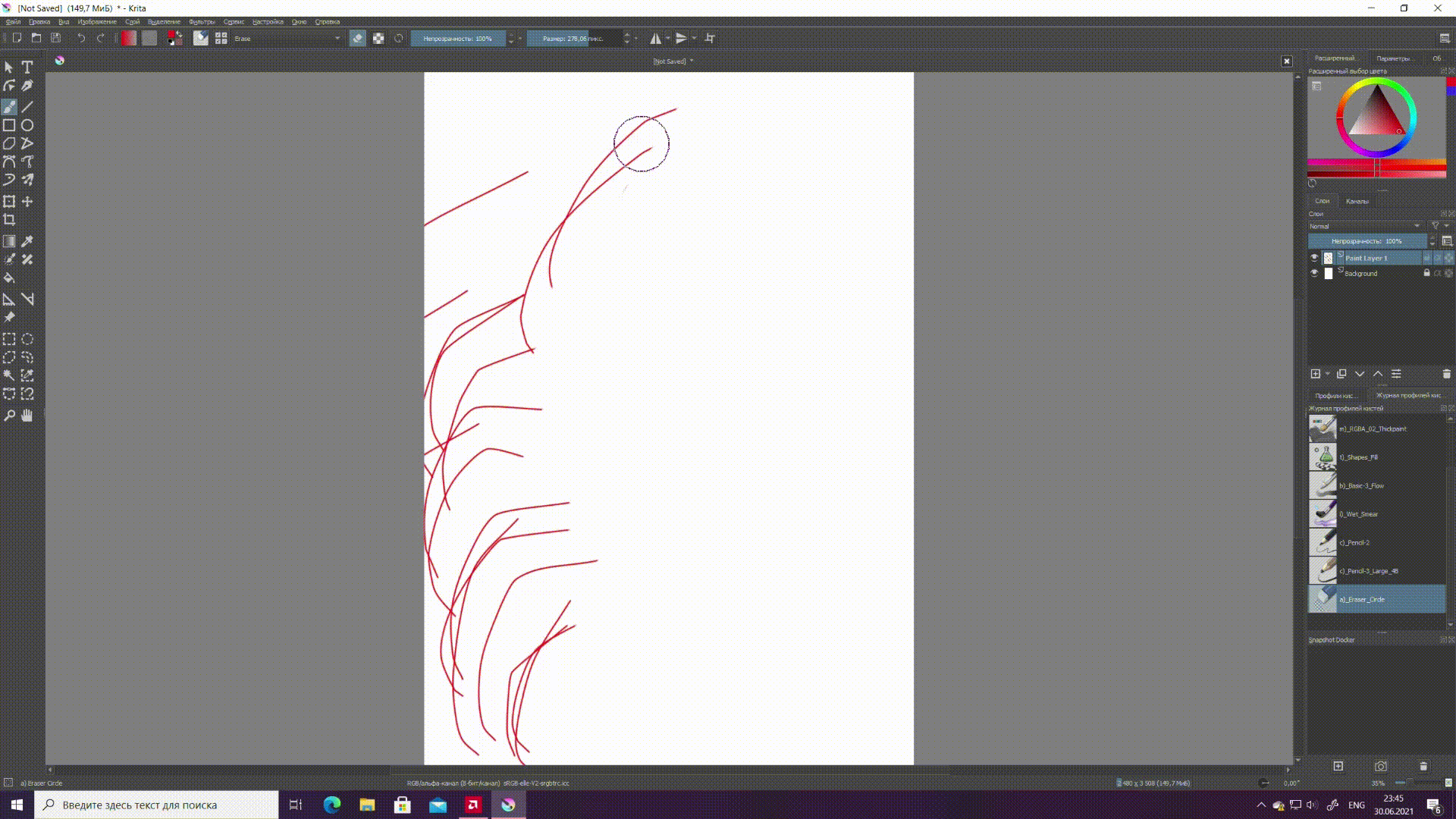Hide the Background layer with eye icon
The width and height of the screenshot is (1456, 819).
pyautogui.click(x=1314, y=273)
